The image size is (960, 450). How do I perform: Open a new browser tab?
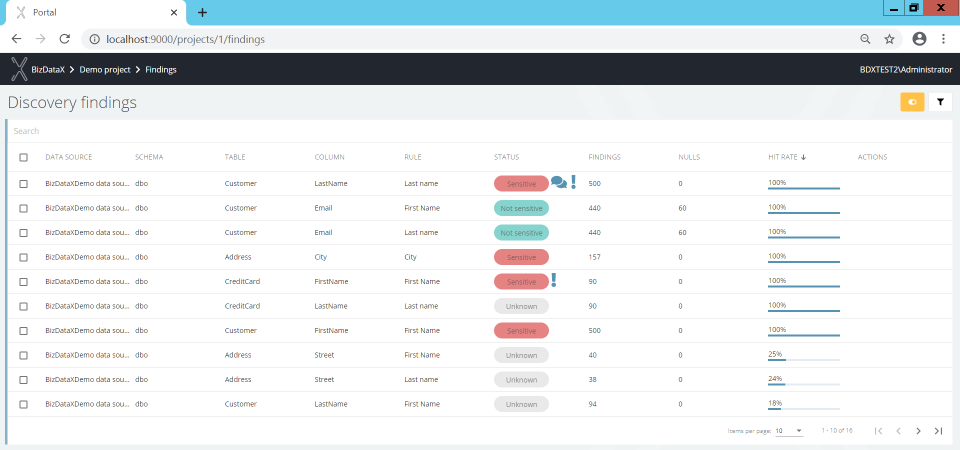pos(203,12)
